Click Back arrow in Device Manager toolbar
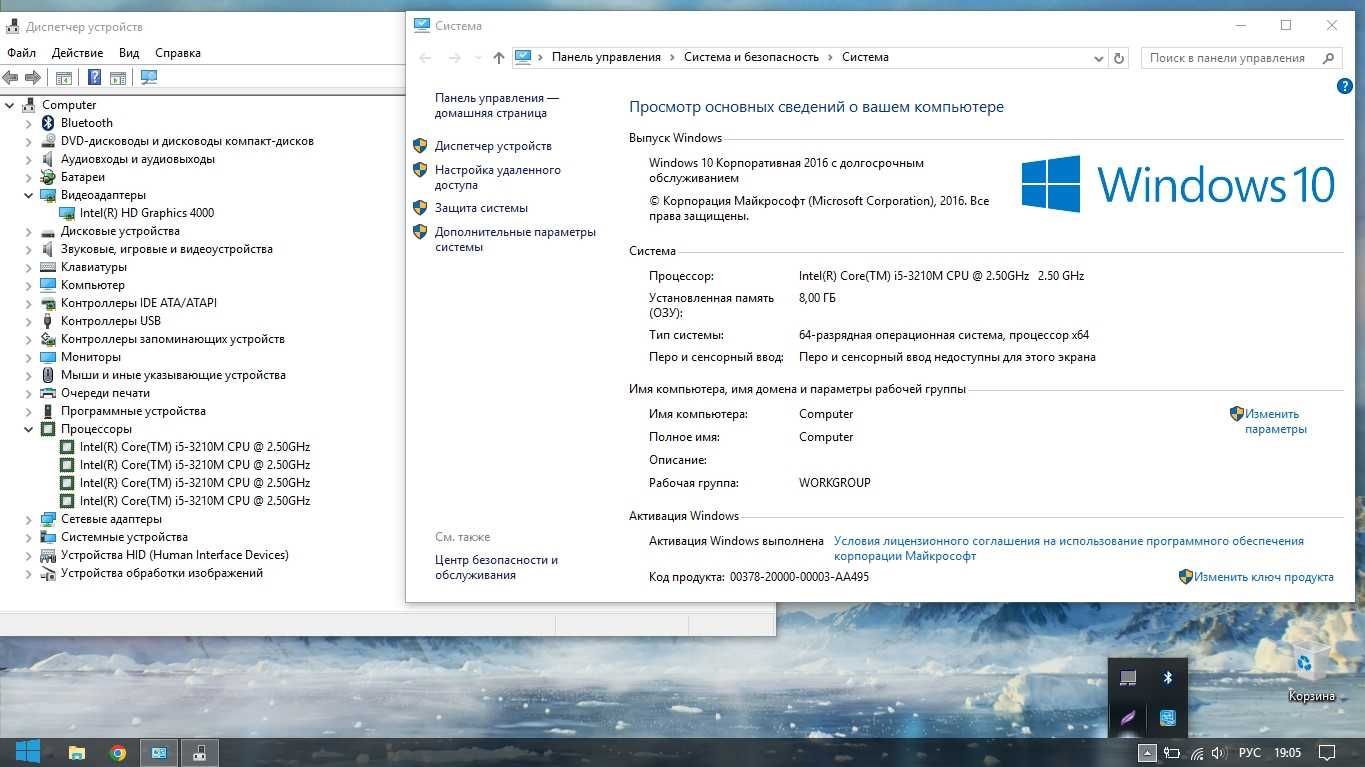Viewport: 1365px width, 767px height. (10, 78)
